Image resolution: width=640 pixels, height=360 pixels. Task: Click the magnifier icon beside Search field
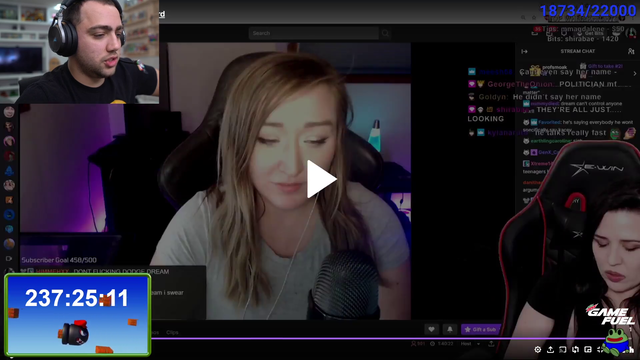385,33
